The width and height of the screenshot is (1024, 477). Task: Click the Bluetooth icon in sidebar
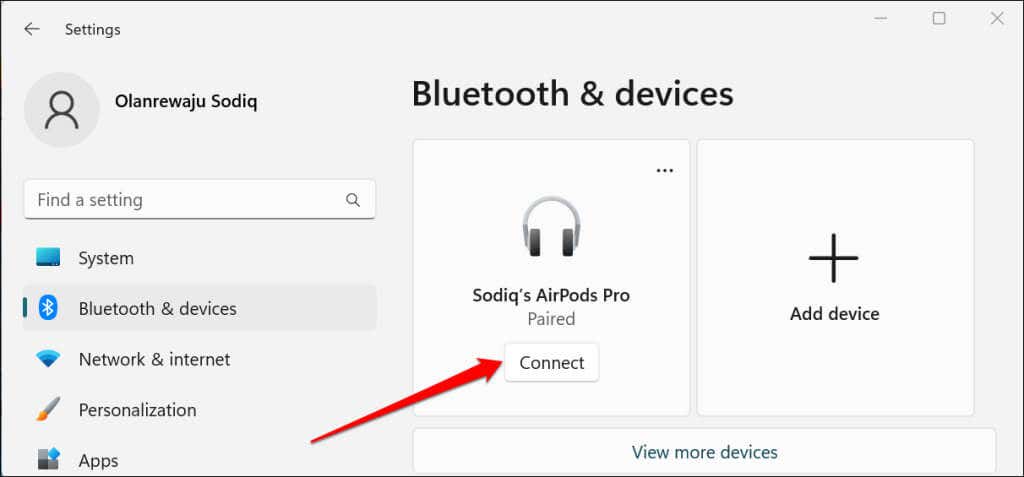click(x=48, y=308)
